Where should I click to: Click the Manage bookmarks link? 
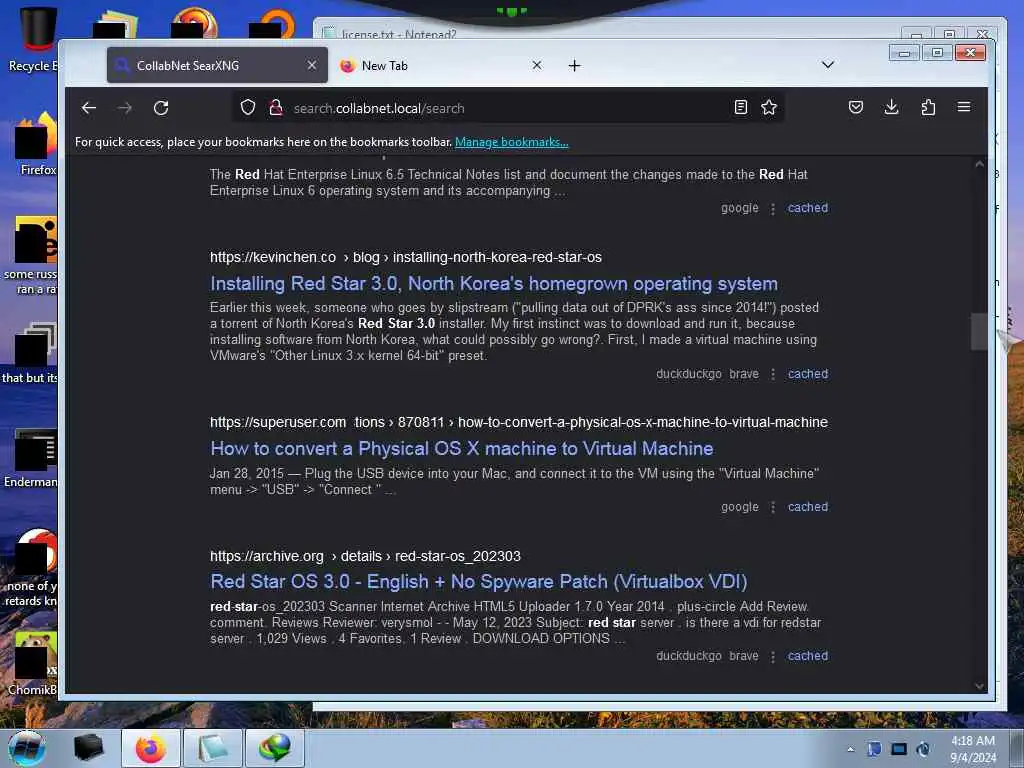point(511,142)
